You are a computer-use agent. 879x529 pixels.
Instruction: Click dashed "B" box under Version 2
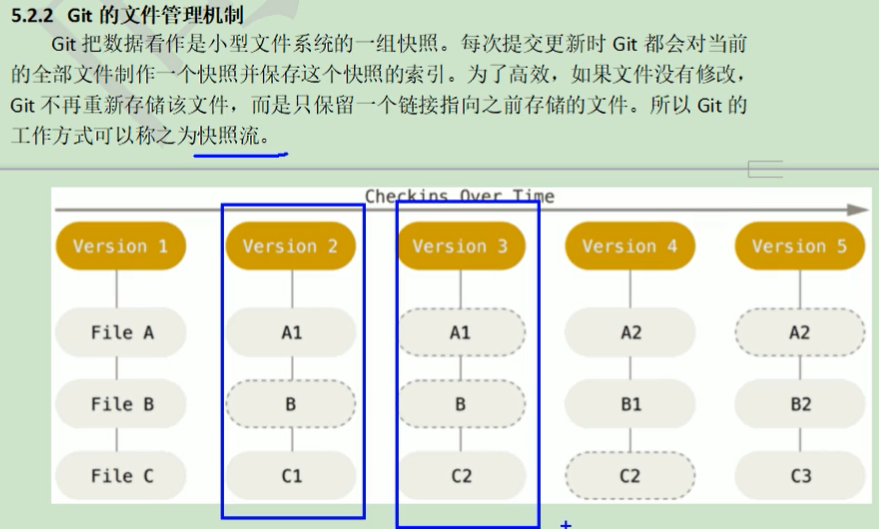(x=290, y=404)
